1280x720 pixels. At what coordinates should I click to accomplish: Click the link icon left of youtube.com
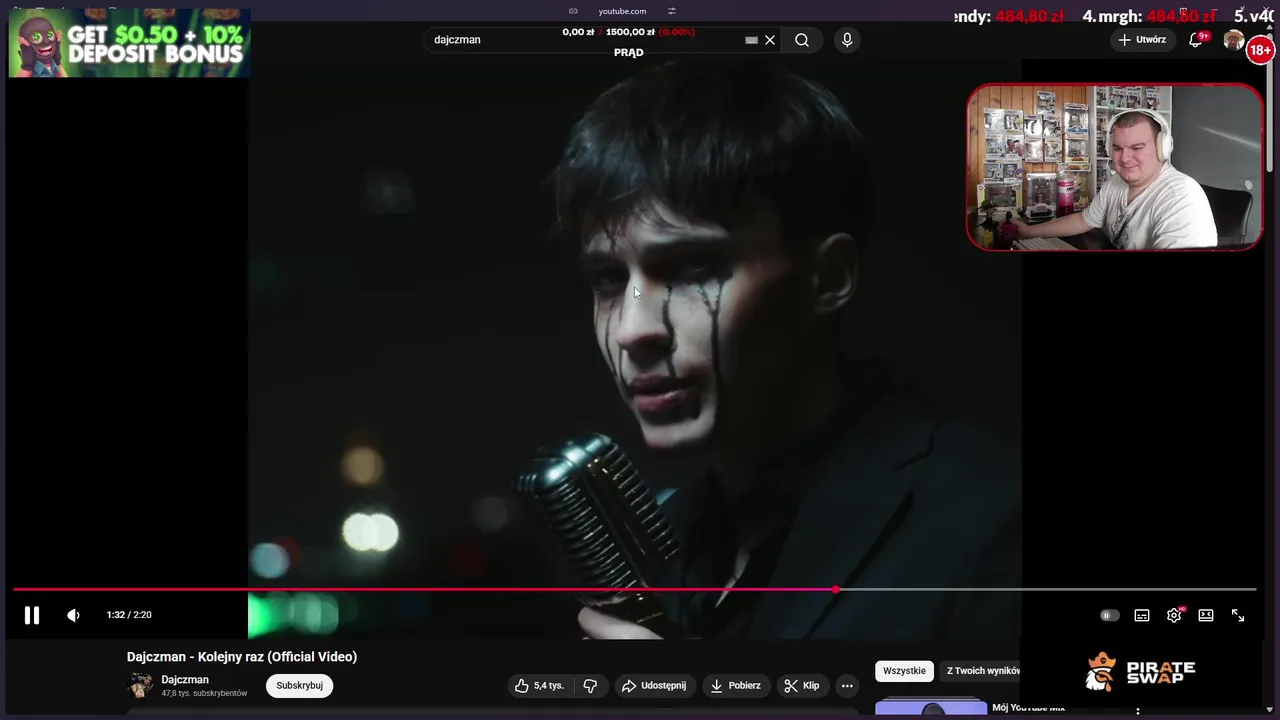(573, 11)
